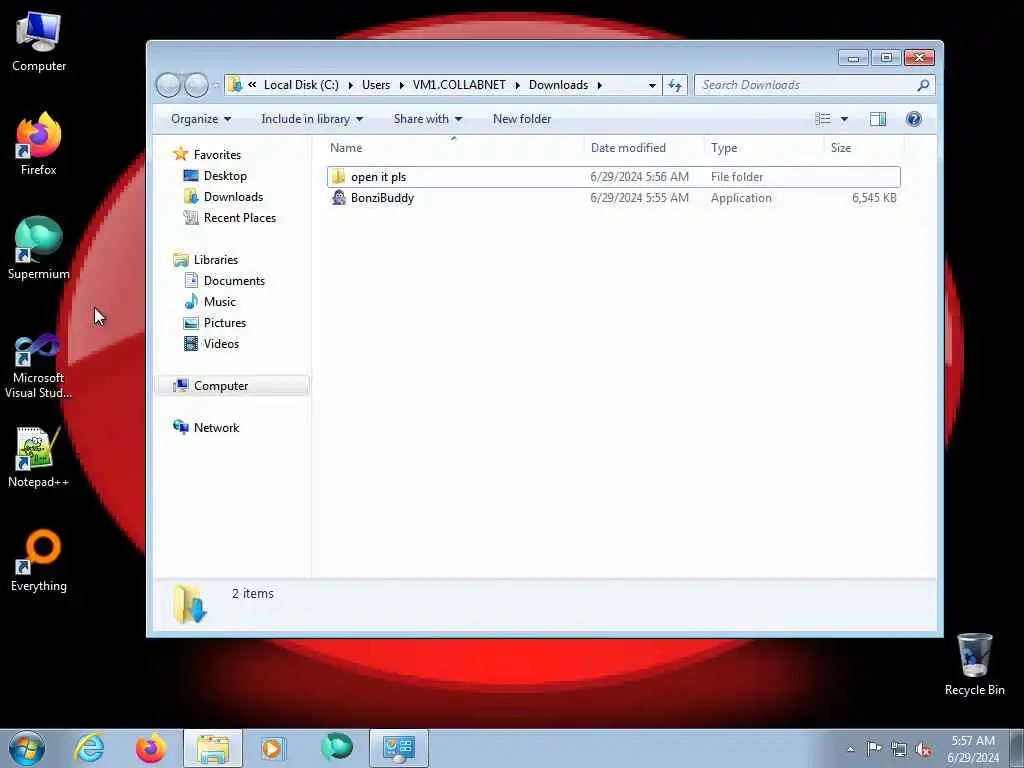Image resolution: width=1024 pixels, height=768 pixels.
Task: Open the Organize menu
Action: click(x=201, y=119)
